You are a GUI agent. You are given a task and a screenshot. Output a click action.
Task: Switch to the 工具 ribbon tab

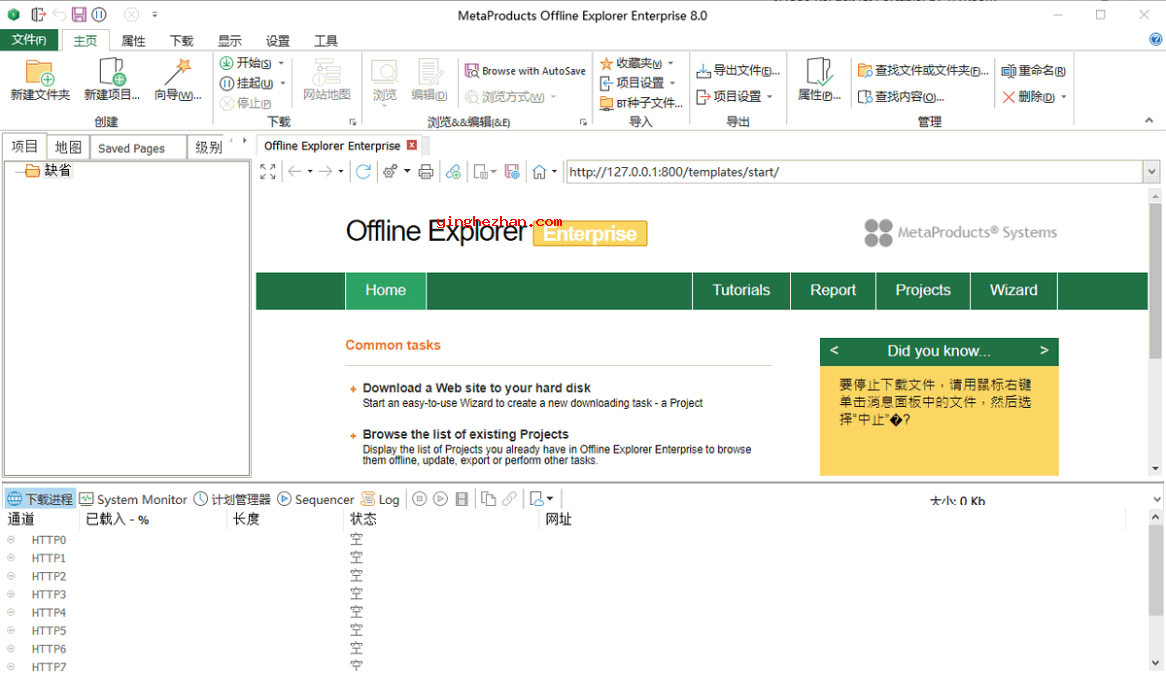326,41
